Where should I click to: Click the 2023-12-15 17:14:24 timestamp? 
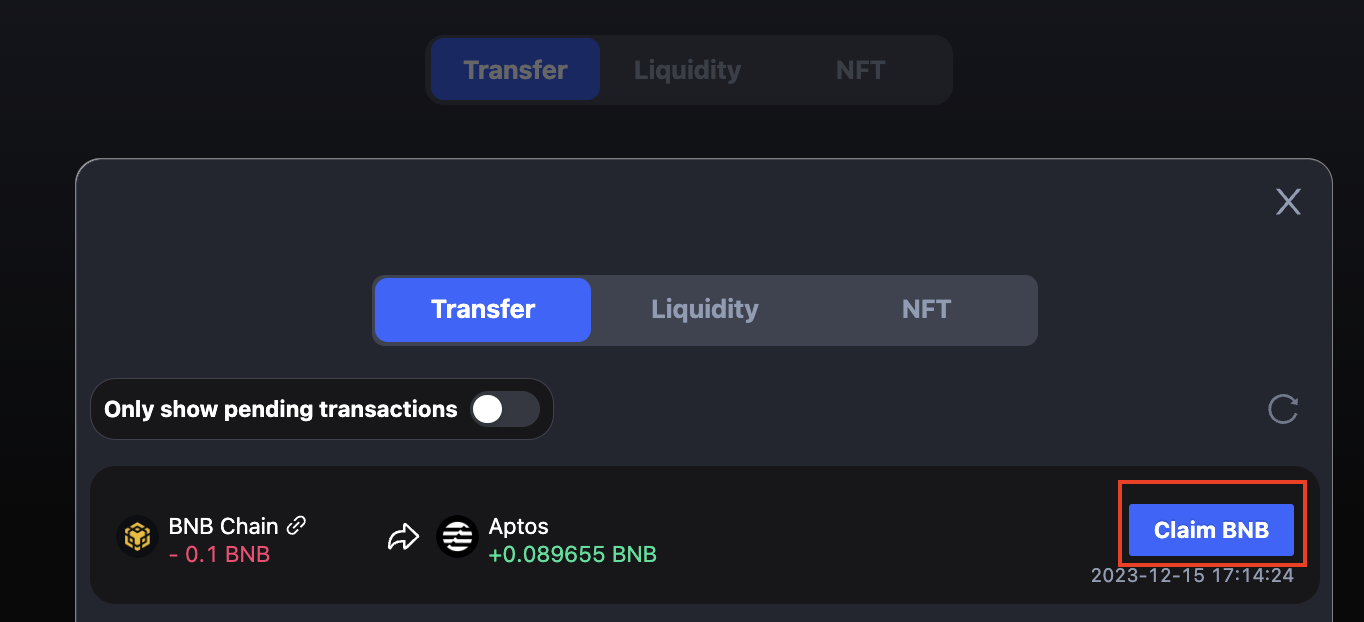(x=1192, y=576)
